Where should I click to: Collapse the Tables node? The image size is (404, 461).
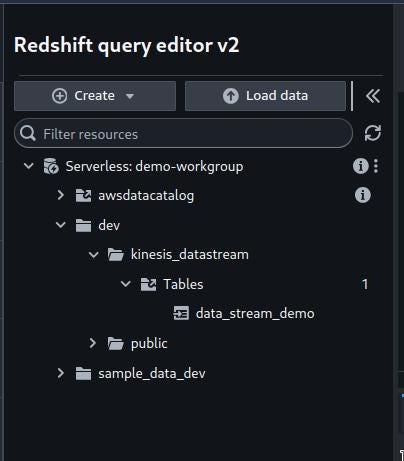(126, 284)
